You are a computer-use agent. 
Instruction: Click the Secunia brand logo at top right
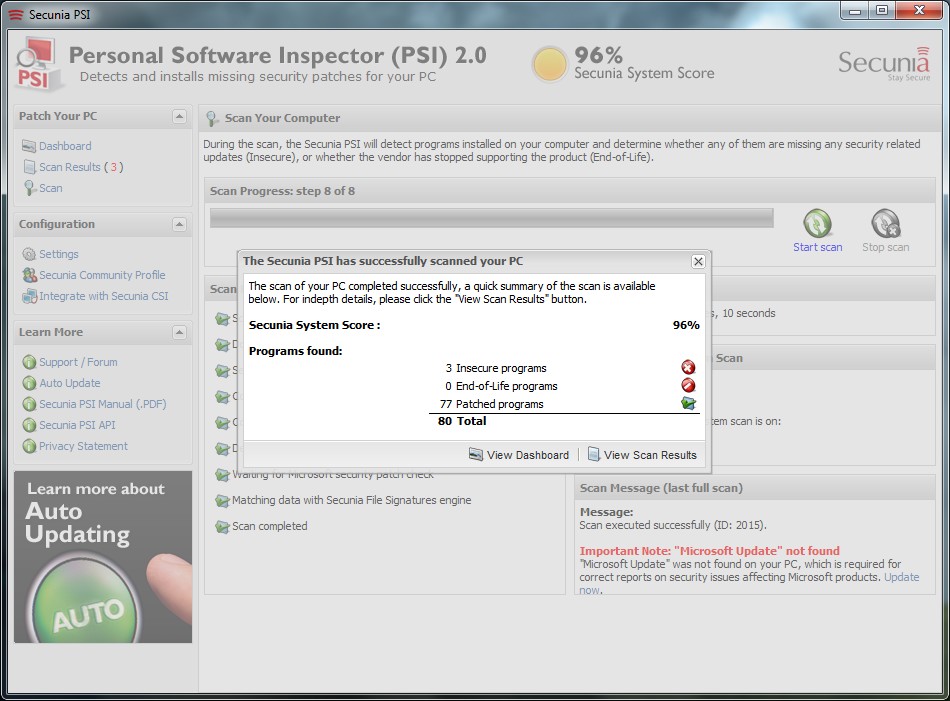point(884,63)
